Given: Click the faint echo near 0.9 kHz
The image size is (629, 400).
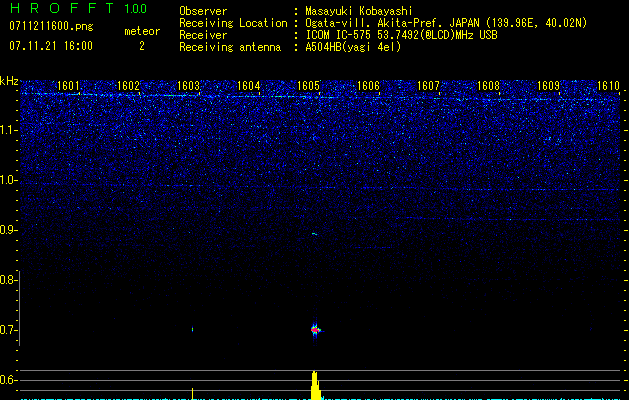Looking at the screenshot, I should coord(314,234).
